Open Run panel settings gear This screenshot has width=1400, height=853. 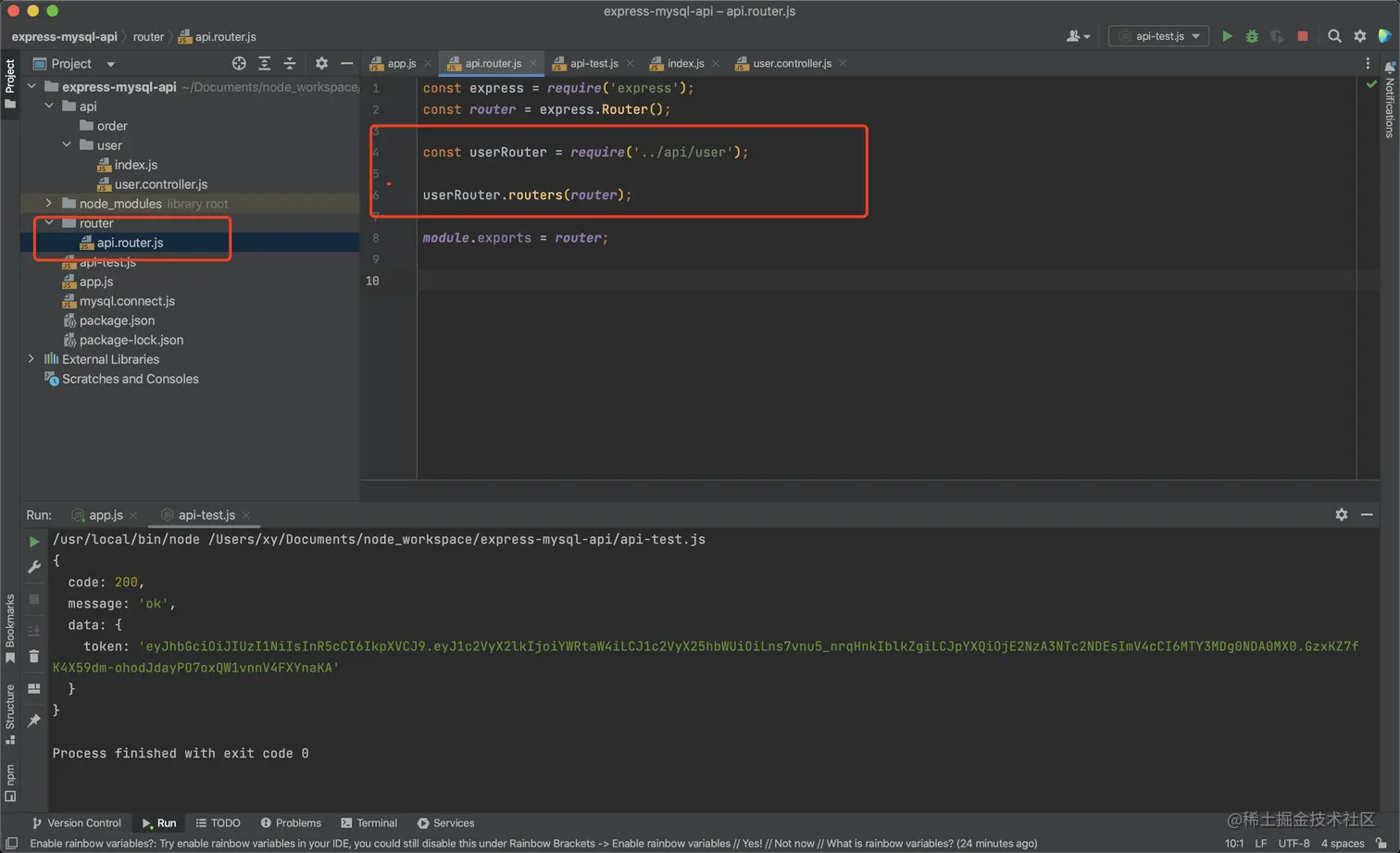1341,514
